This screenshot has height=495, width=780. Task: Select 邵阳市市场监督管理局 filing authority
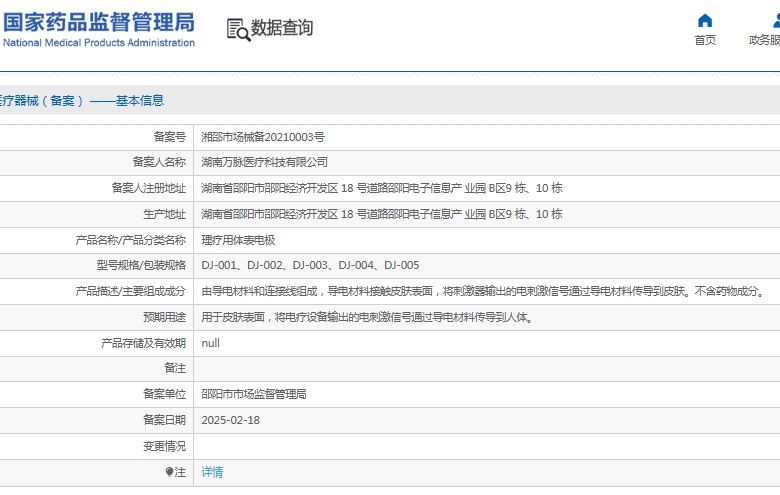(254, 394)
